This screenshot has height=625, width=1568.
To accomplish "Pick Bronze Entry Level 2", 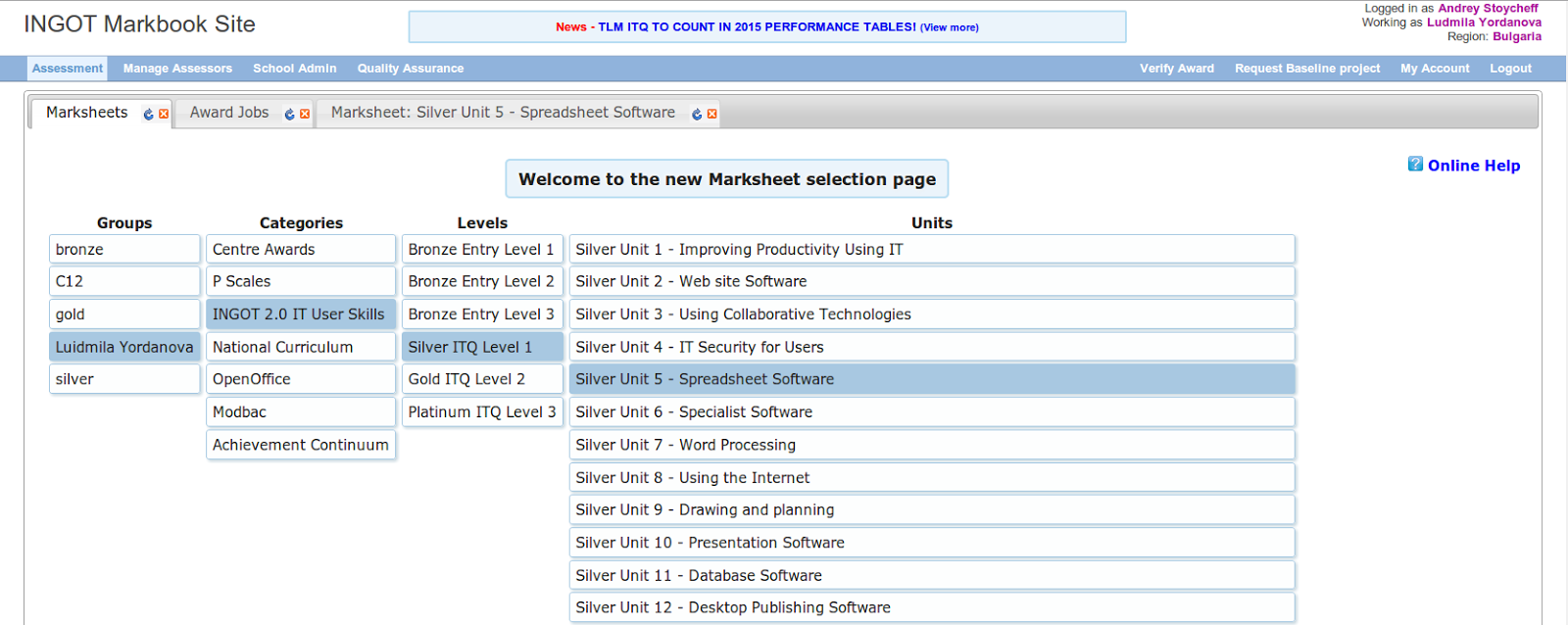I will point(482,281).
